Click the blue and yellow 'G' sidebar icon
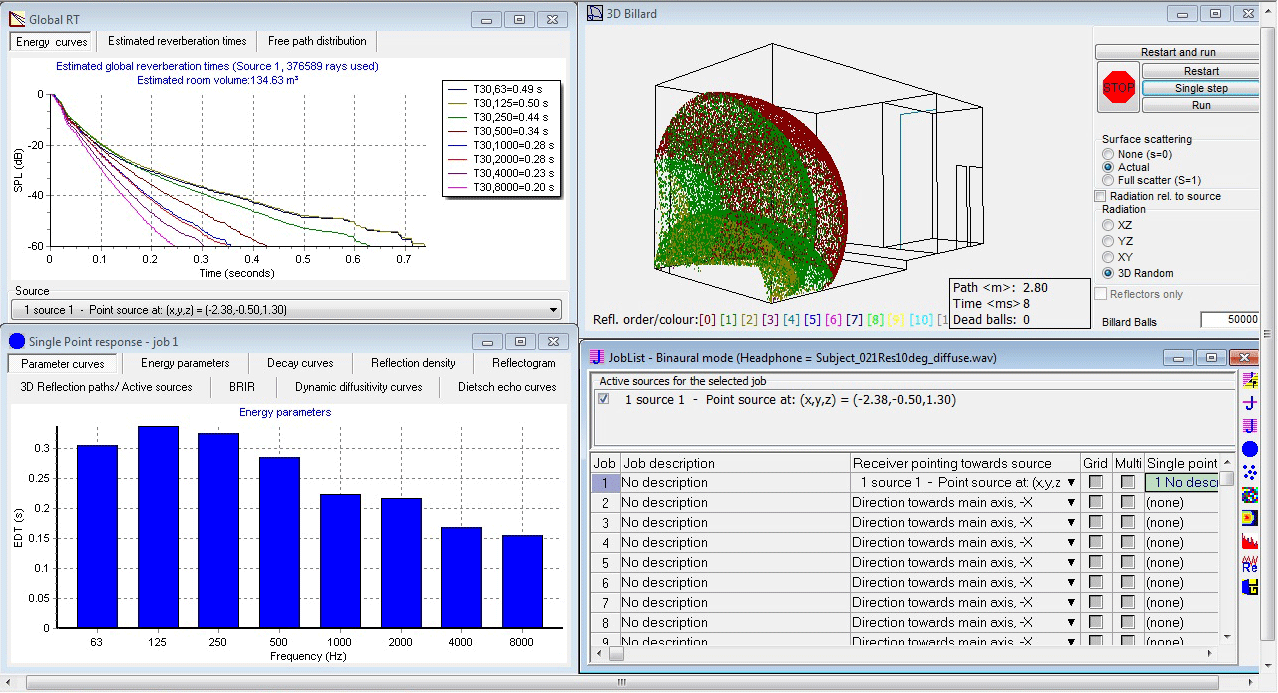The width and height of the screenshot is (1278, 693). 1249,587
